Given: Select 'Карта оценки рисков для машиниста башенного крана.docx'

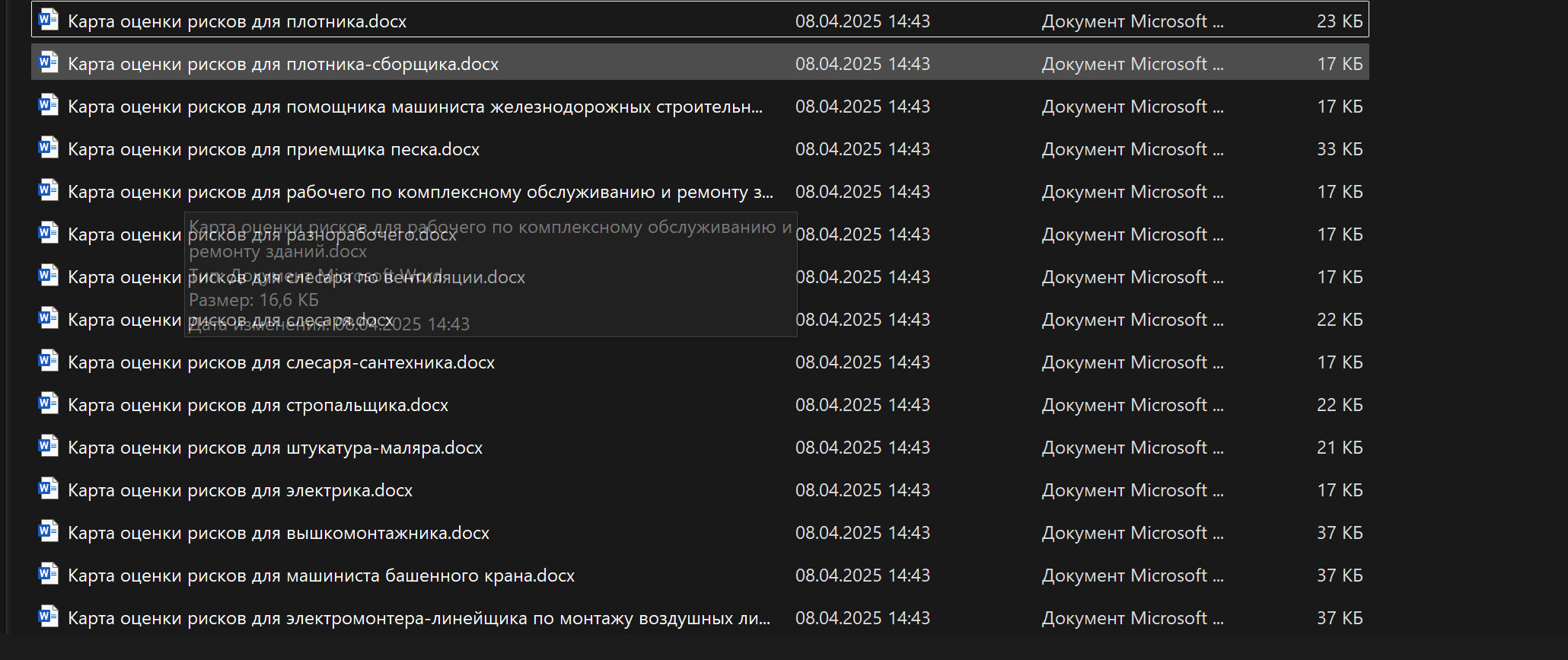Looking at the screenshot, I should click(x=321, y=576).
